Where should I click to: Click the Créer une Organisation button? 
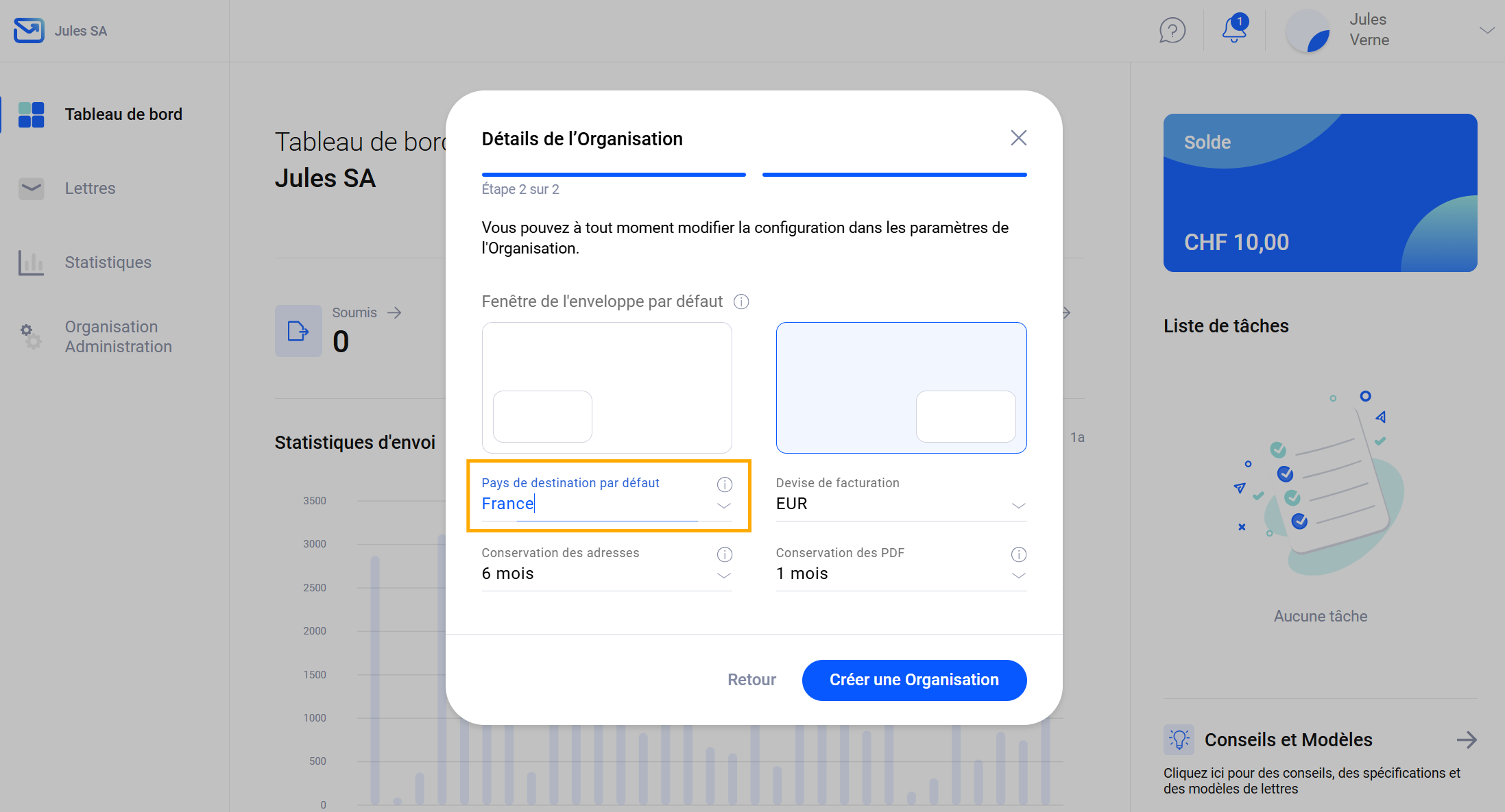tap(914, 680)
